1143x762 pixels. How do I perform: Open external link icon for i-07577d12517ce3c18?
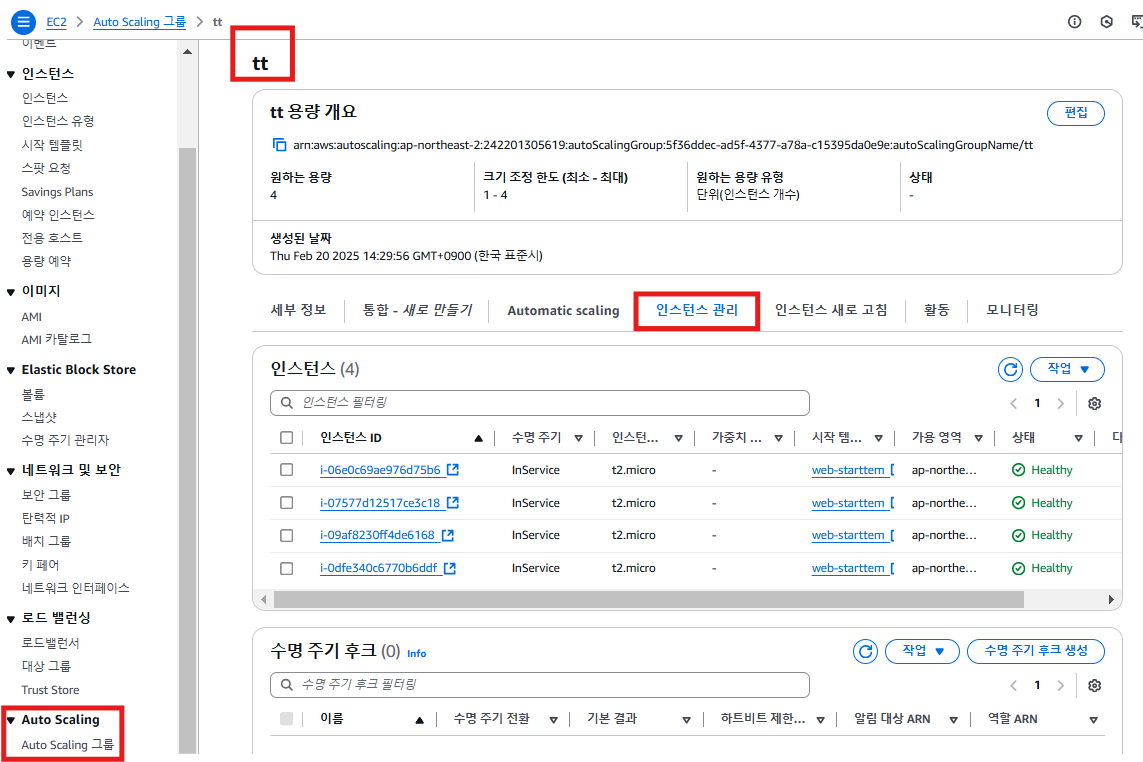(x=453, y=502)
